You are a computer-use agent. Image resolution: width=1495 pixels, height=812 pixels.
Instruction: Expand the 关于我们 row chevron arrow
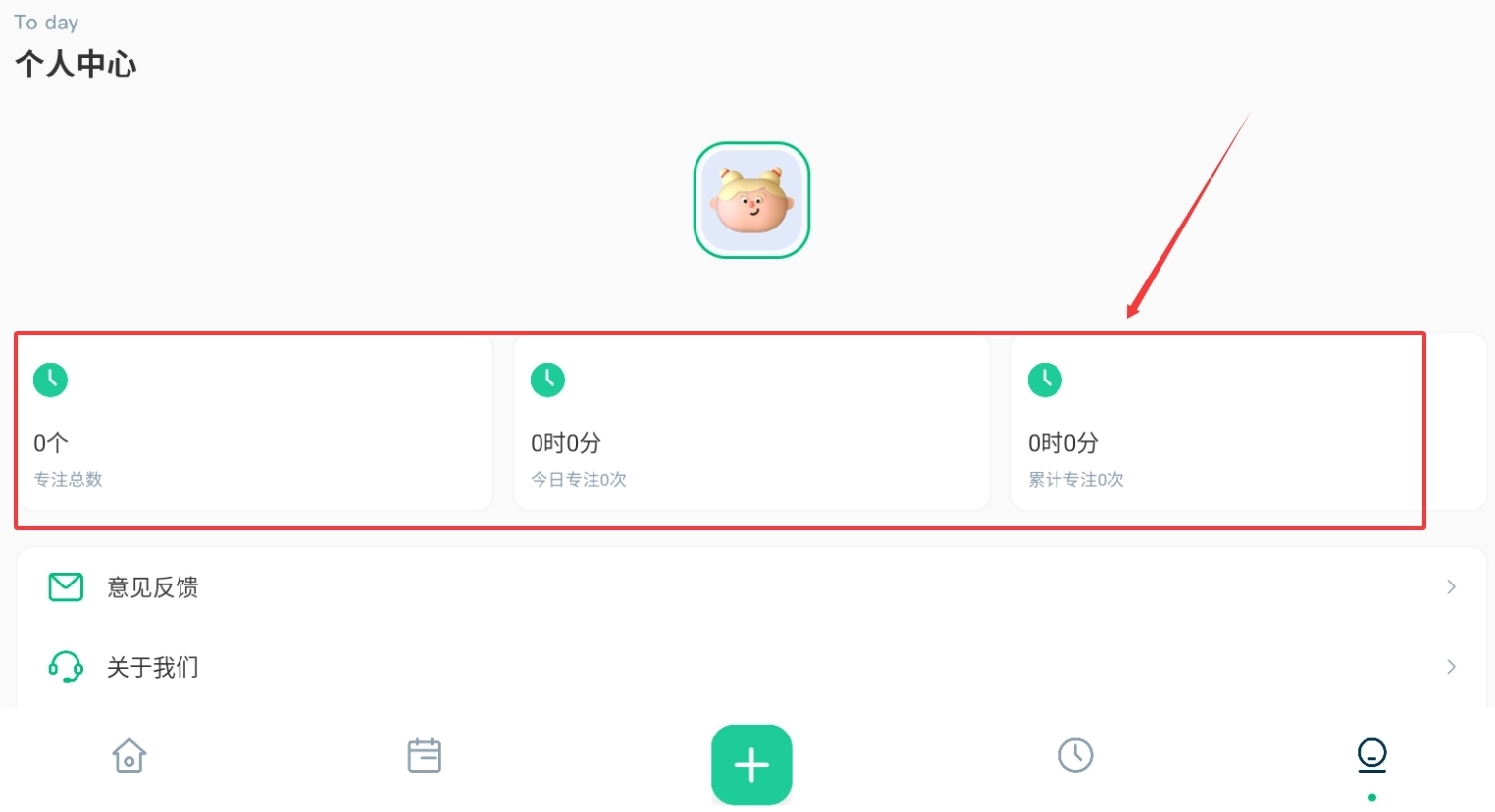1451,667
